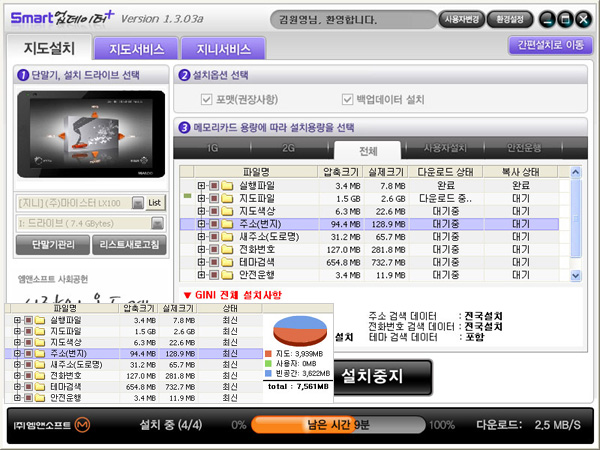This screenshot has width=600, height=450.
Task: Click folder icon of 지도파일 in main list
Action: click(x=227, y=199)
